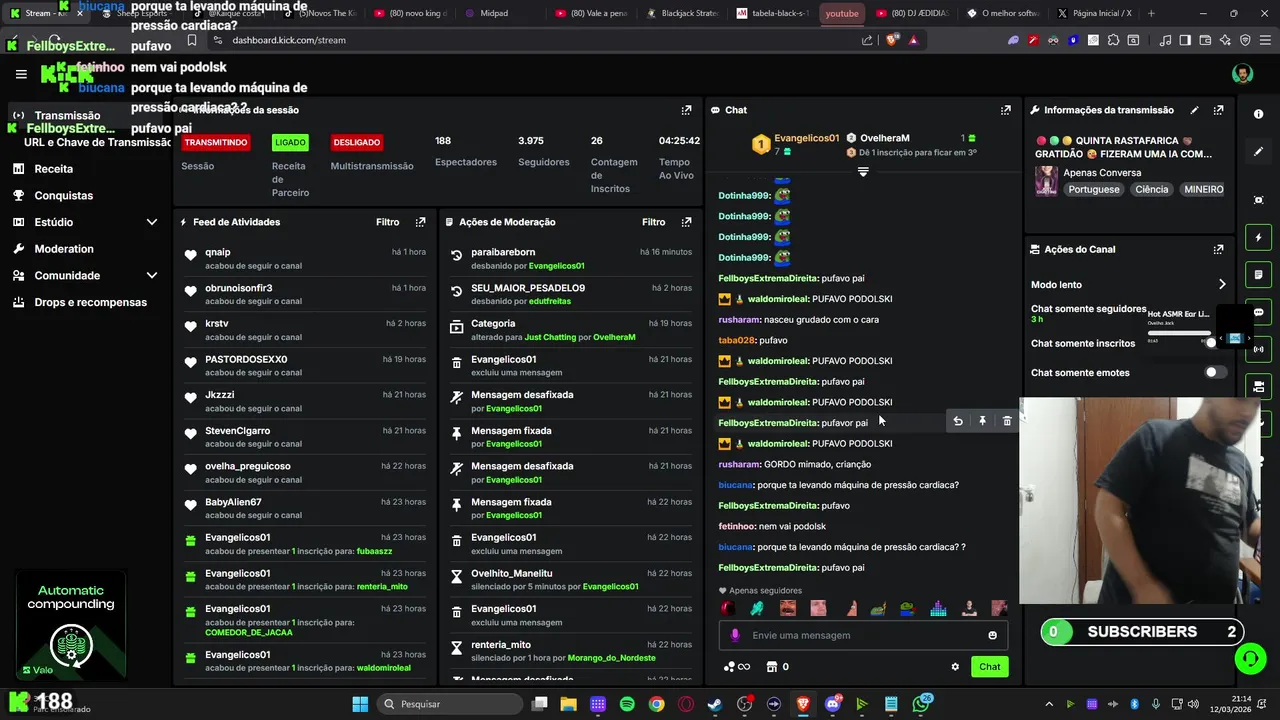The width and height of the screenshot is (1280, 720).
Task: Click the info icon in right rail
Action: point(1258,114)
